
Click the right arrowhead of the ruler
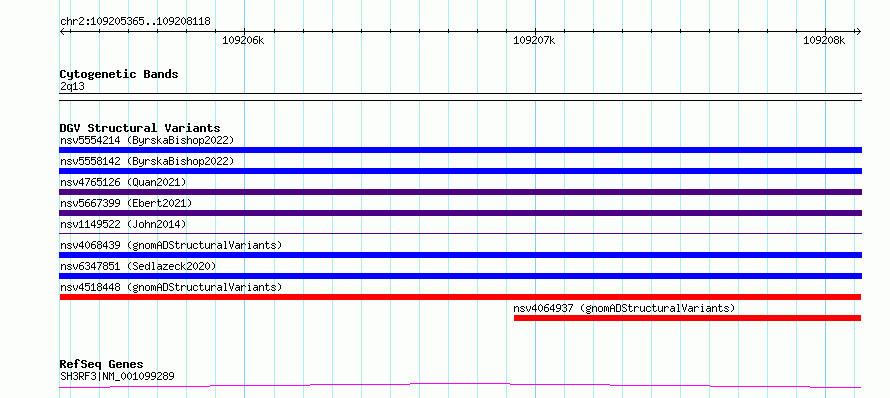[858, 31]
